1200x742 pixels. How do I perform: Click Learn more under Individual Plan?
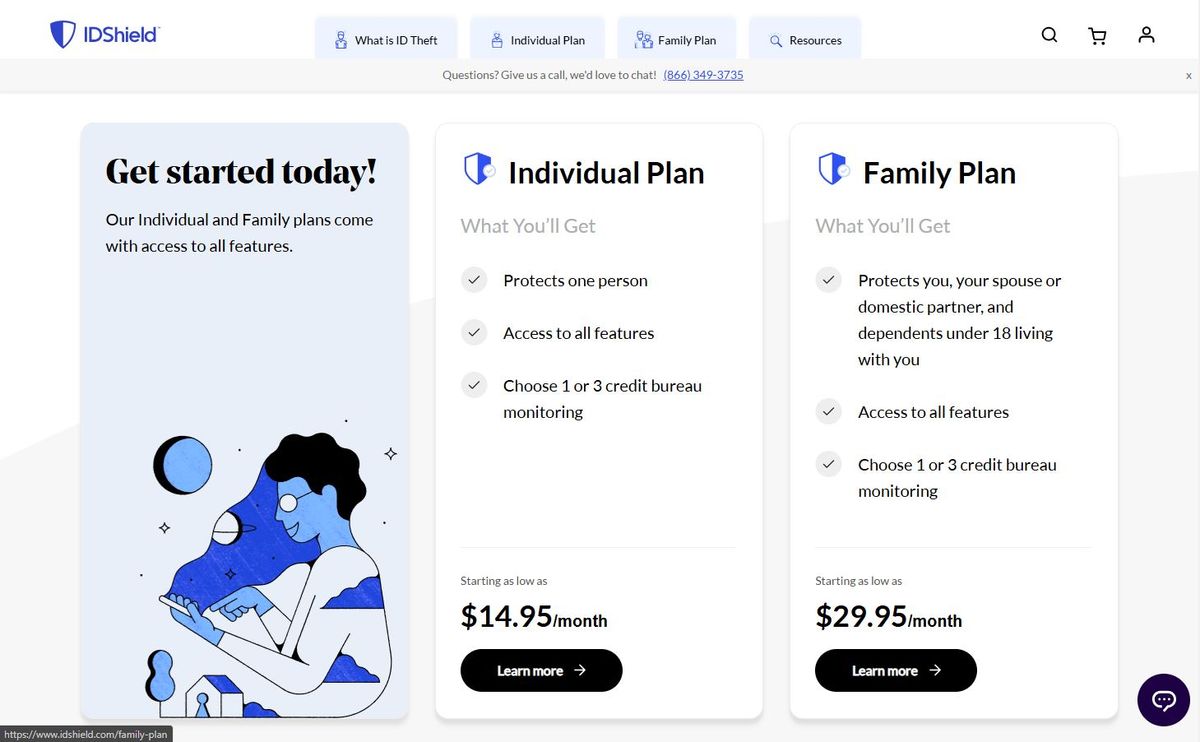(x=541, y=671)
